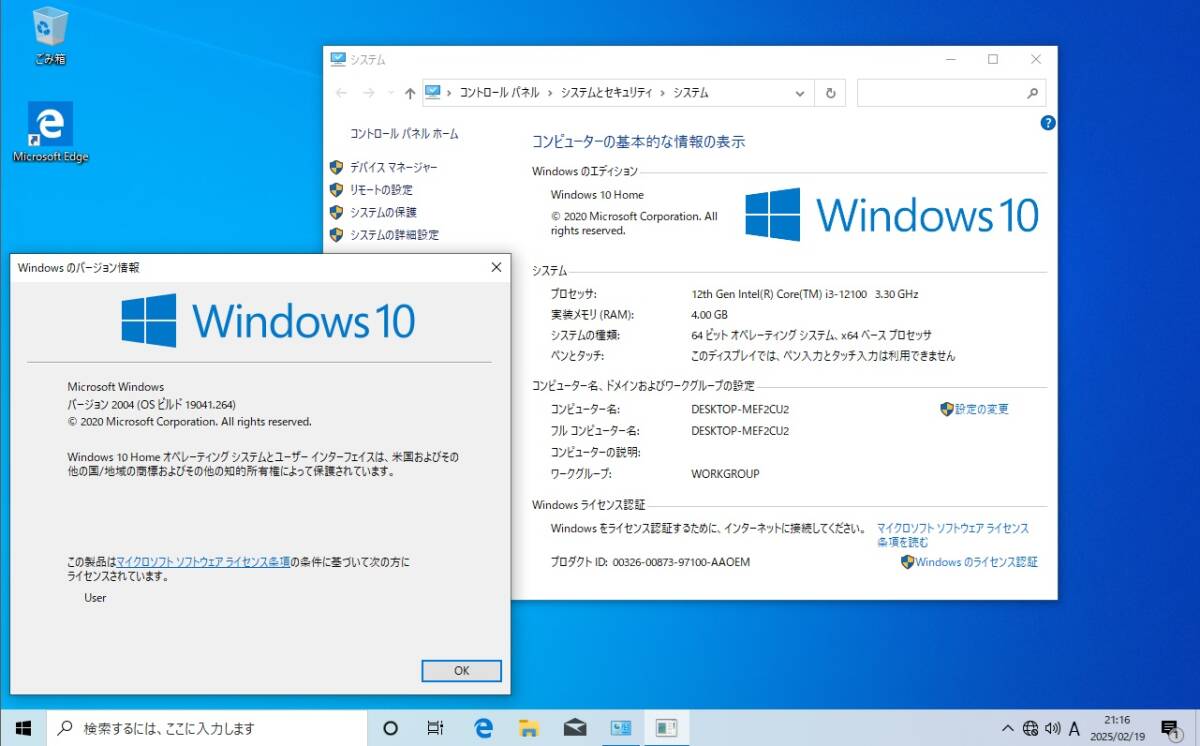This screenshot has width=1200, height=746.
Task: Expand chevron after コントロール パネル breadcrumb
Action: (550, 93)
